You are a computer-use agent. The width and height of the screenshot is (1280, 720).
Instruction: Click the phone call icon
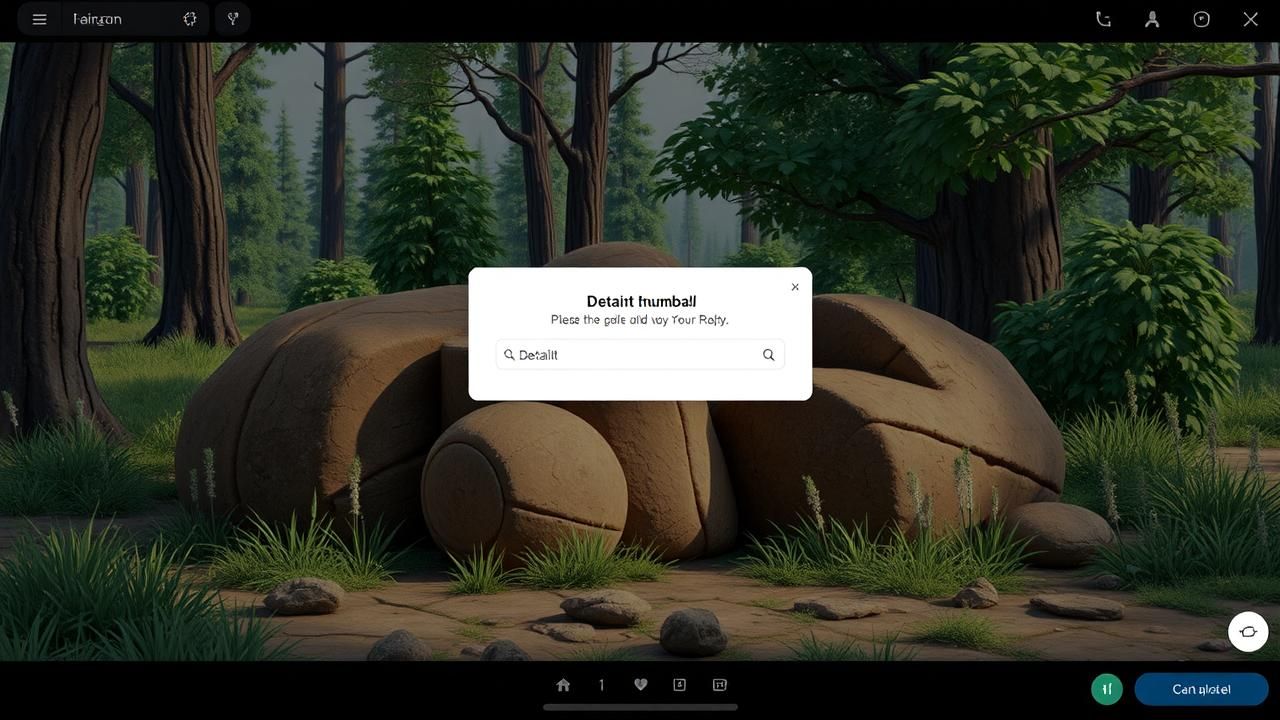[1103, 19]
